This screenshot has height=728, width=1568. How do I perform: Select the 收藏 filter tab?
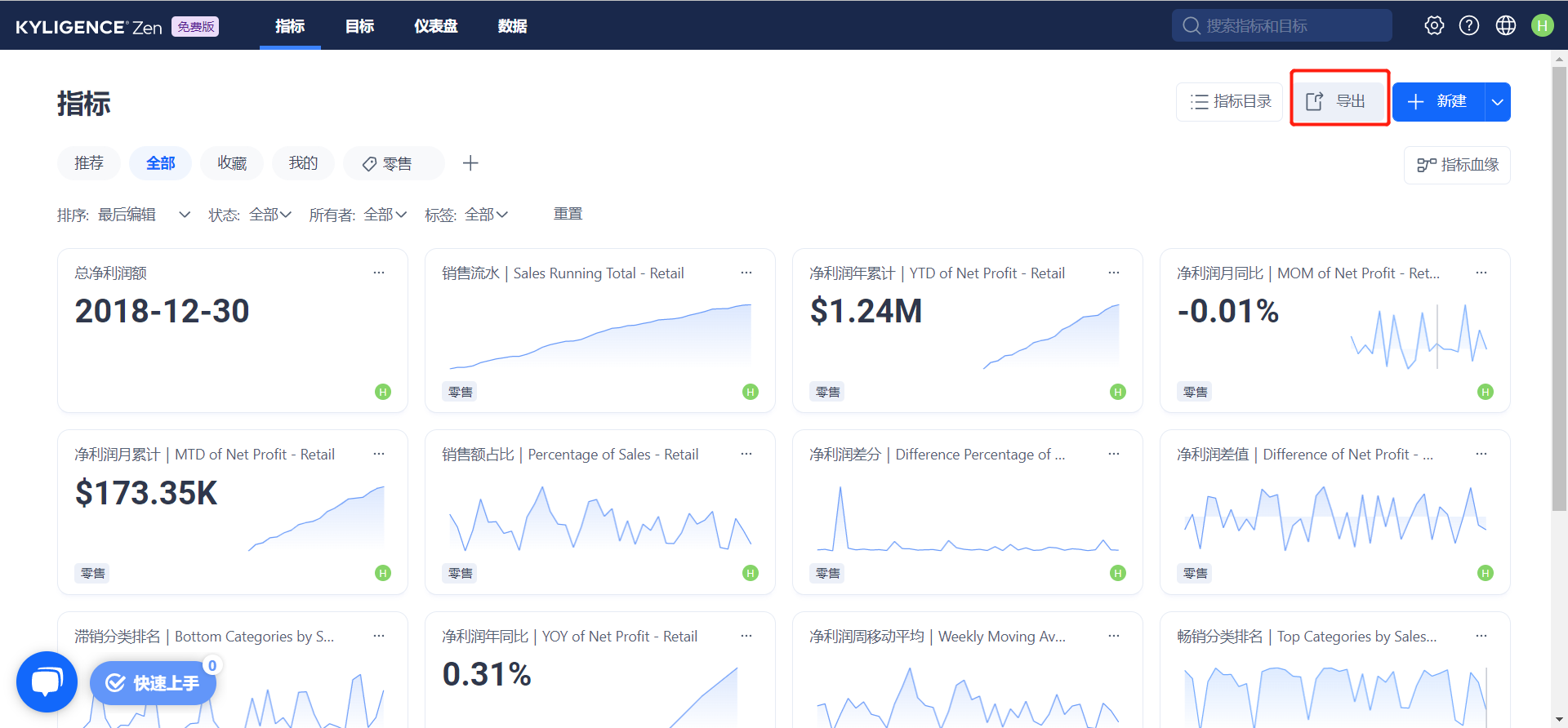click(232, 163)
